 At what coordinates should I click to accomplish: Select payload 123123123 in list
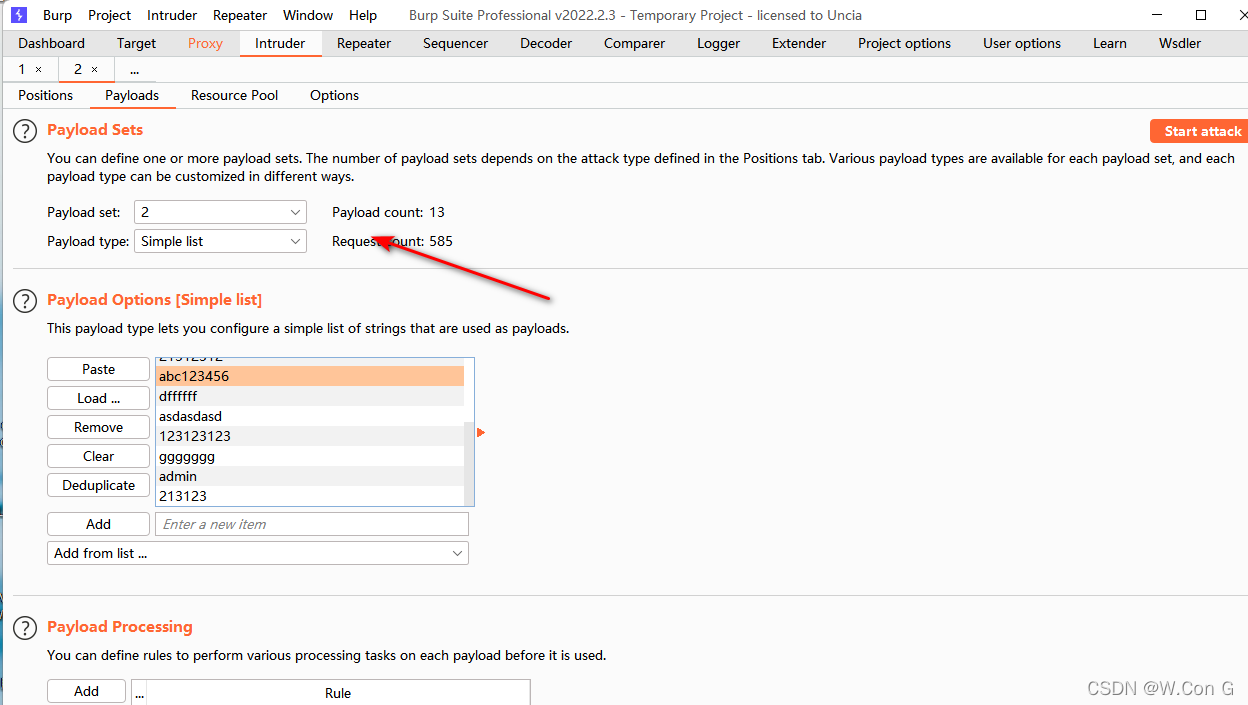click(310, 436)
